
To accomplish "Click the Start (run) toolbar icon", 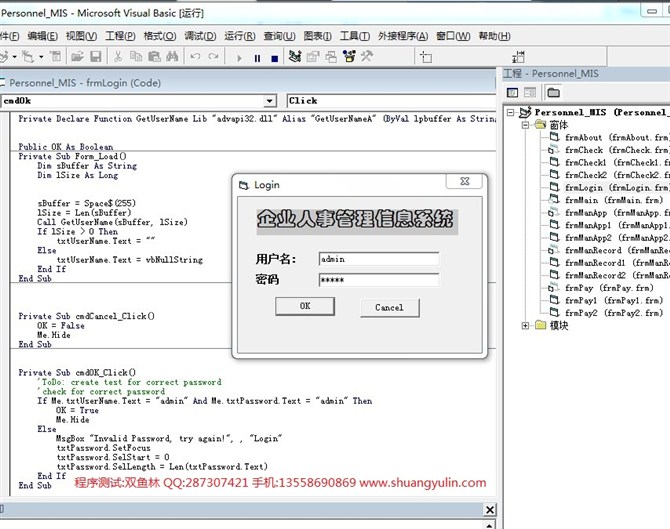I will click(x=239, y=57).
